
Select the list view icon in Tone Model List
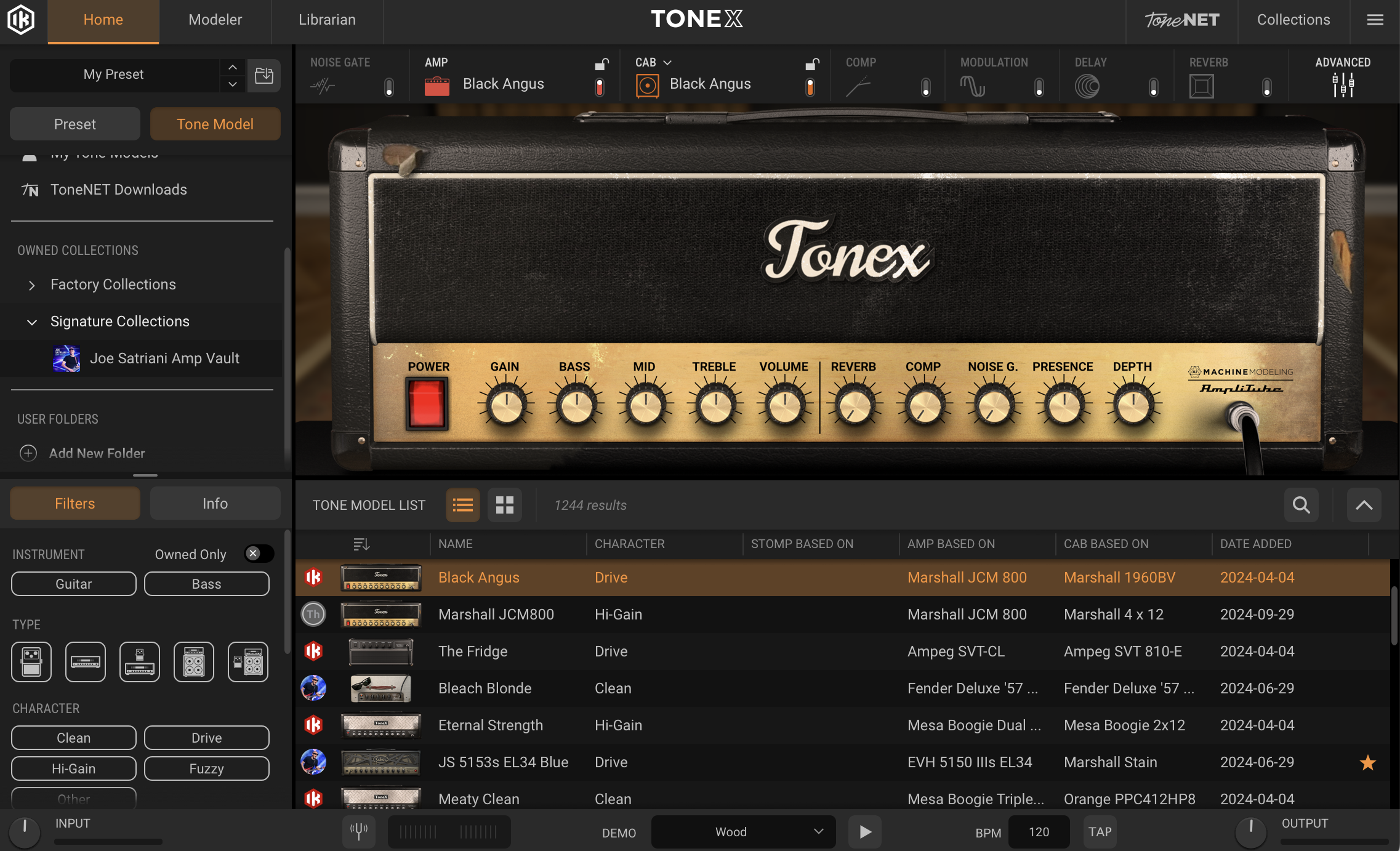(462, 505)
